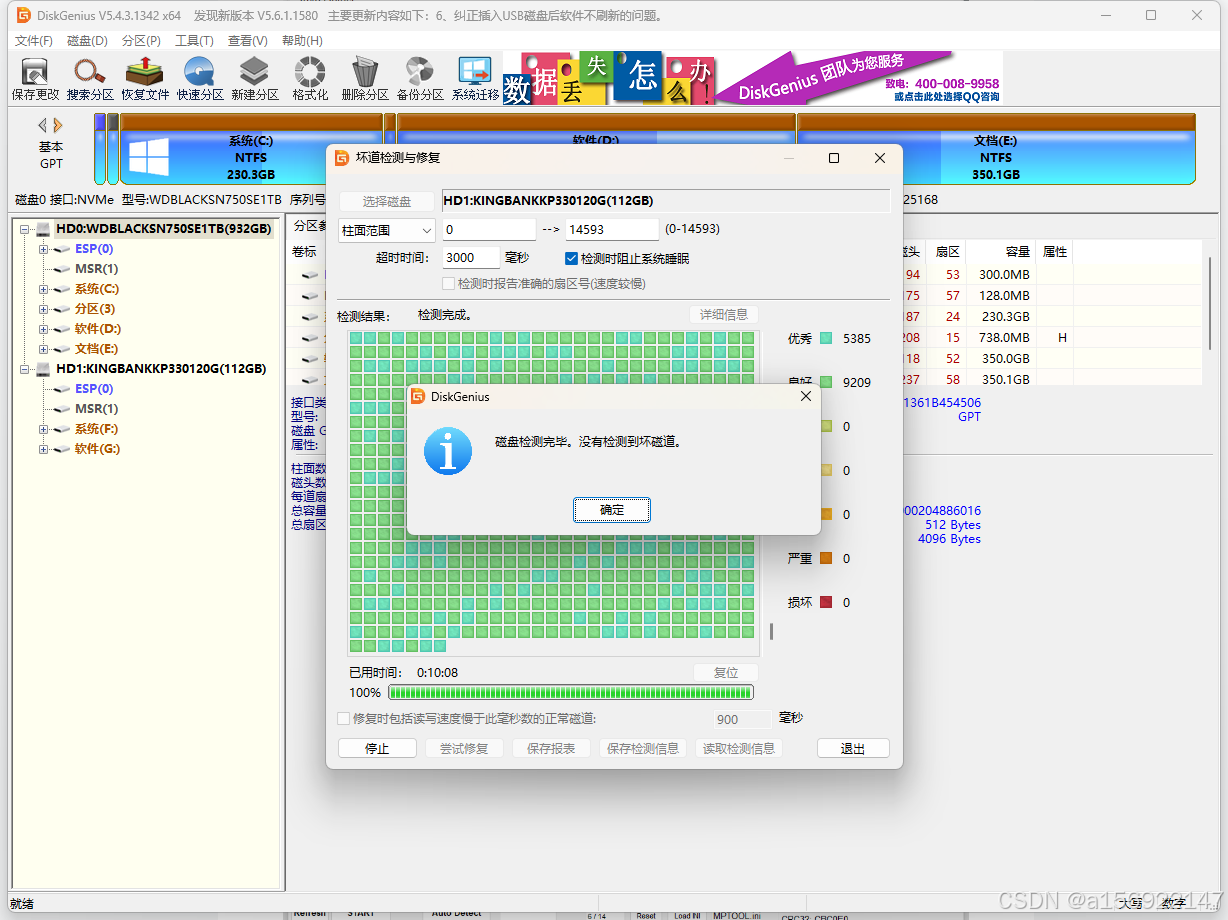Click the HD0 WDBLACKSN750SE1TB disk icon
Image resolution: width=1228 pixels, height=920 pixels.
click(43, 229)
